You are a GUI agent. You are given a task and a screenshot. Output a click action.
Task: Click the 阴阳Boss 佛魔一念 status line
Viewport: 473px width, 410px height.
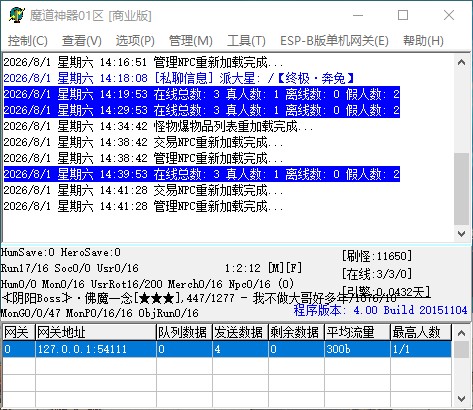pyautogui.click(x=199, y=298)
